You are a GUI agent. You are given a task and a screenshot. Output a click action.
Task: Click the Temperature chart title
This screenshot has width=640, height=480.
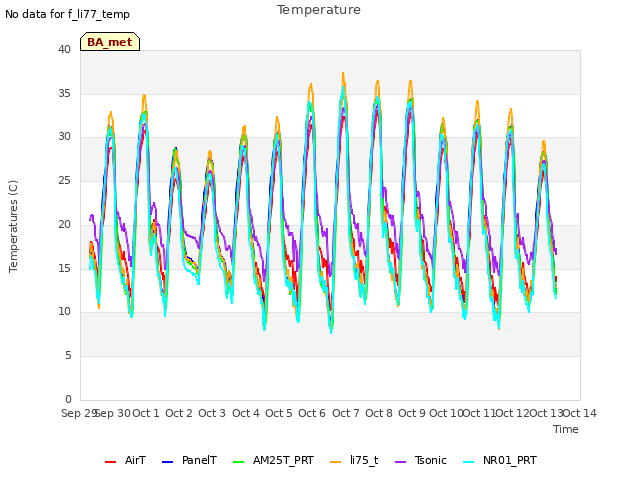pyautogui.click(x=319, y=10)
